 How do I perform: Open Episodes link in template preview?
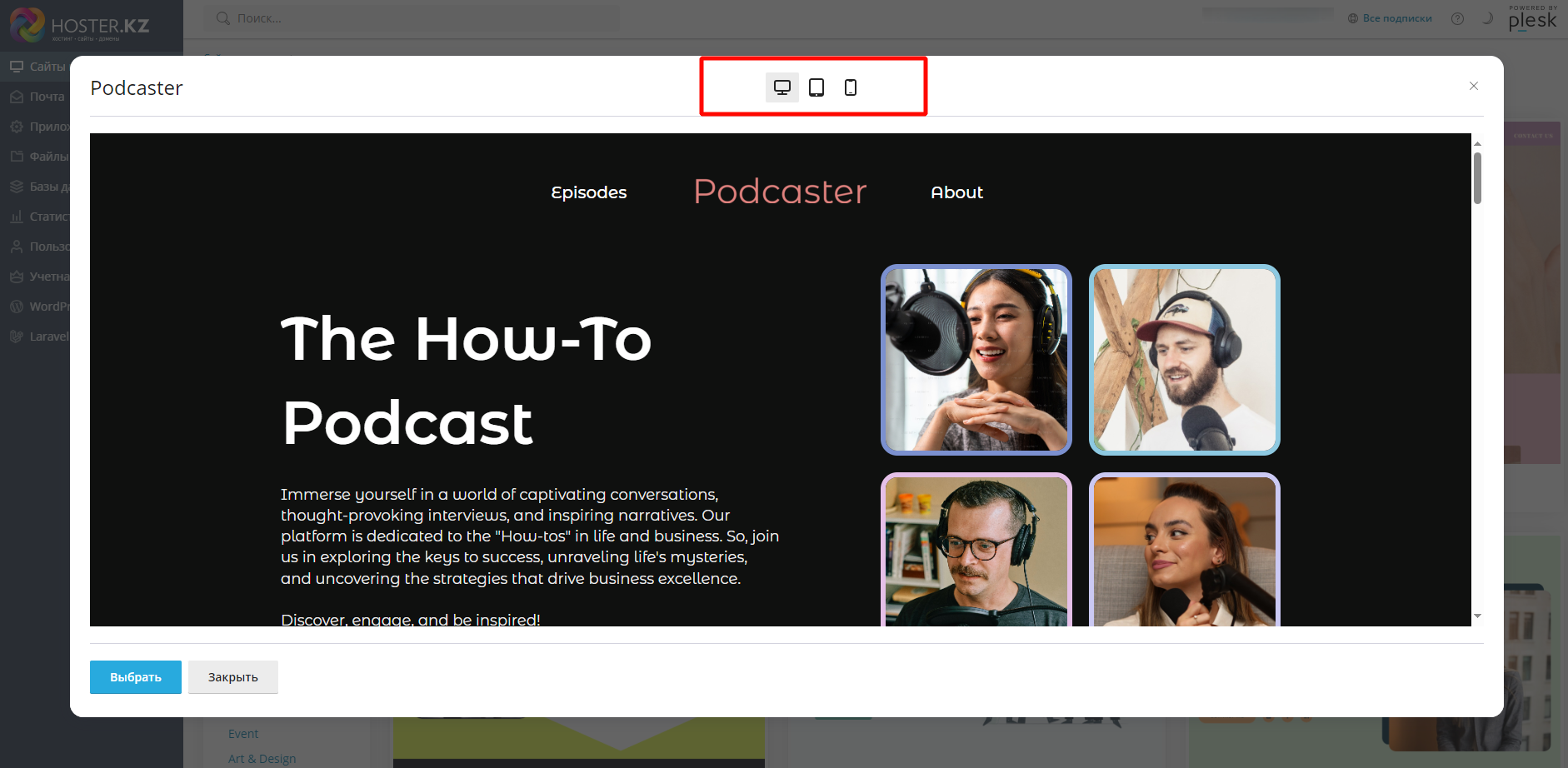[x=589, y=192]
